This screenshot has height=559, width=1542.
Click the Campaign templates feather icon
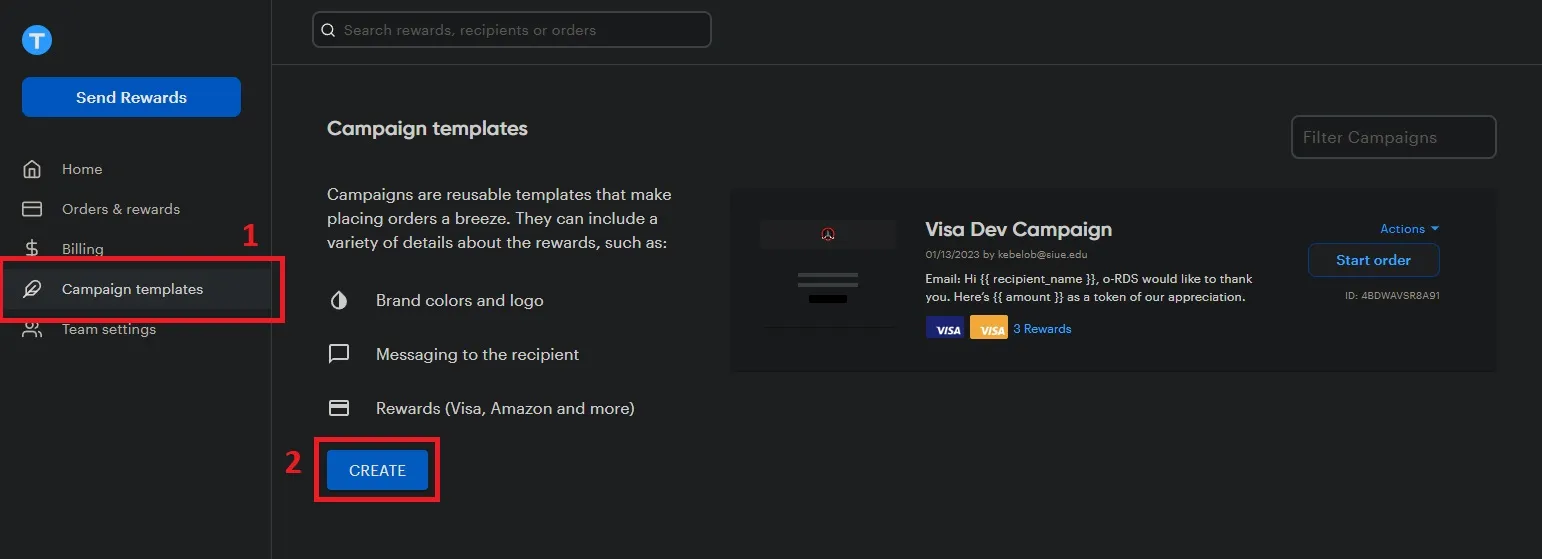(32, 289)
